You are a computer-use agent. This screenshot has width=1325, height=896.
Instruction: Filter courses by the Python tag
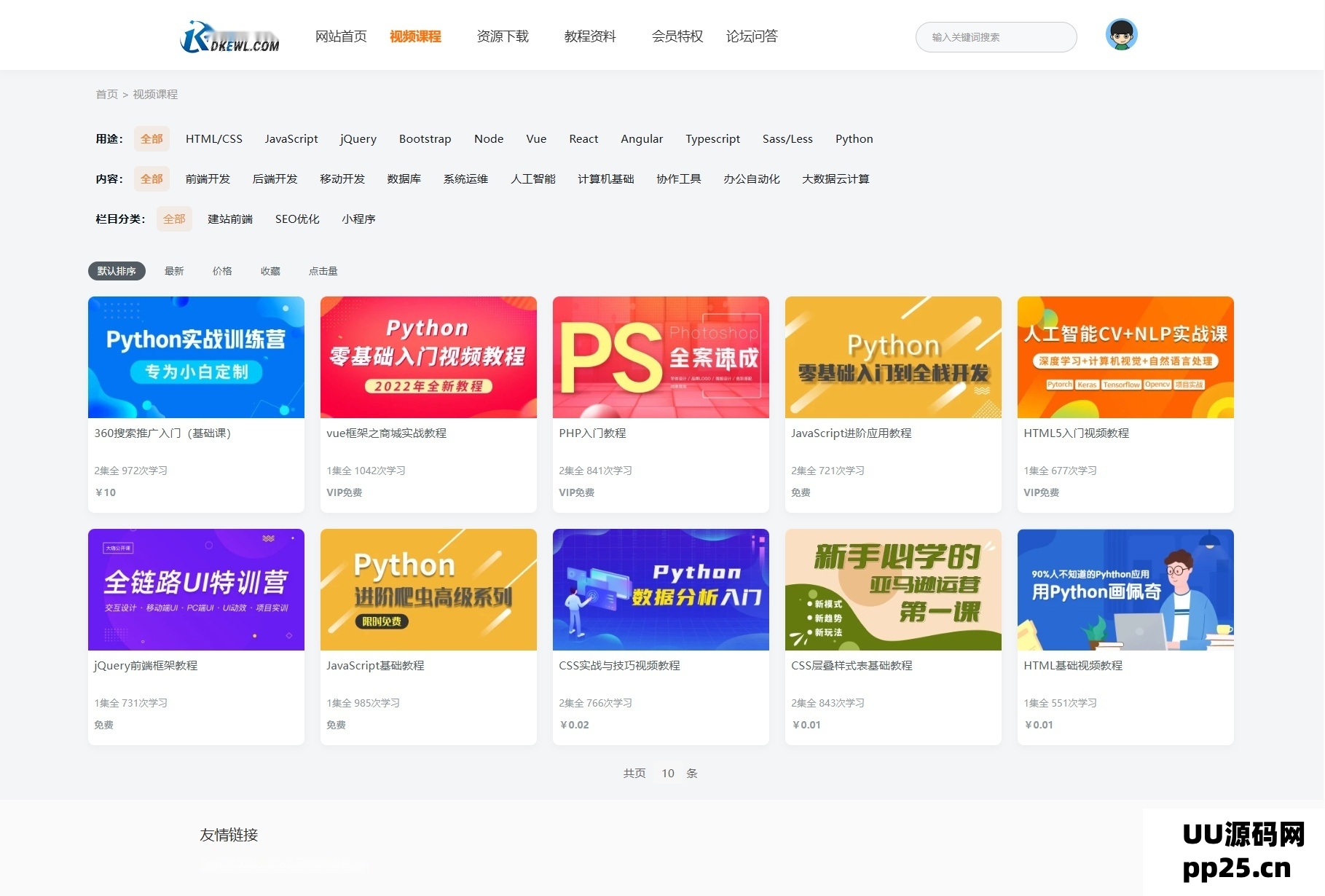click(x=854, y=139)
